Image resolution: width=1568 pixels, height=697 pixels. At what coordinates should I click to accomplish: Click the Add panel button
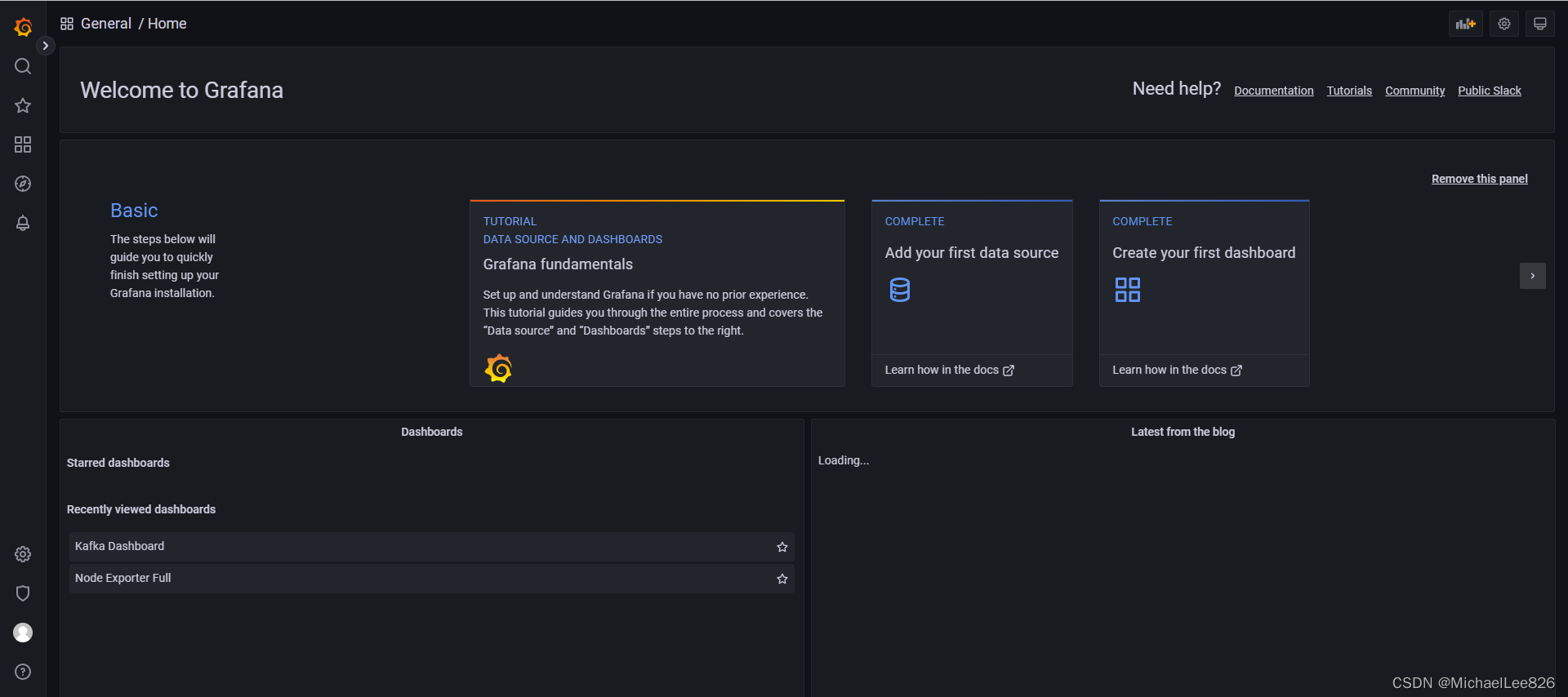(1466, 24)
